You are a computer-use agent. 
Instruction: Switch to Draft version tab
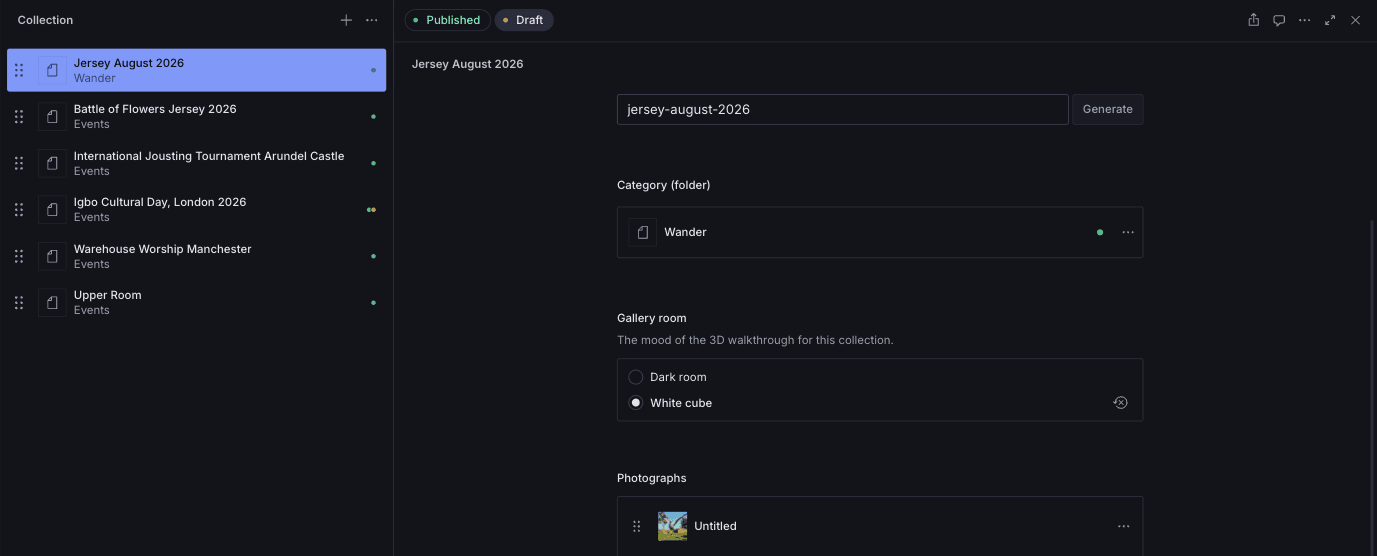pyautogui.click(x=524, y=20)
